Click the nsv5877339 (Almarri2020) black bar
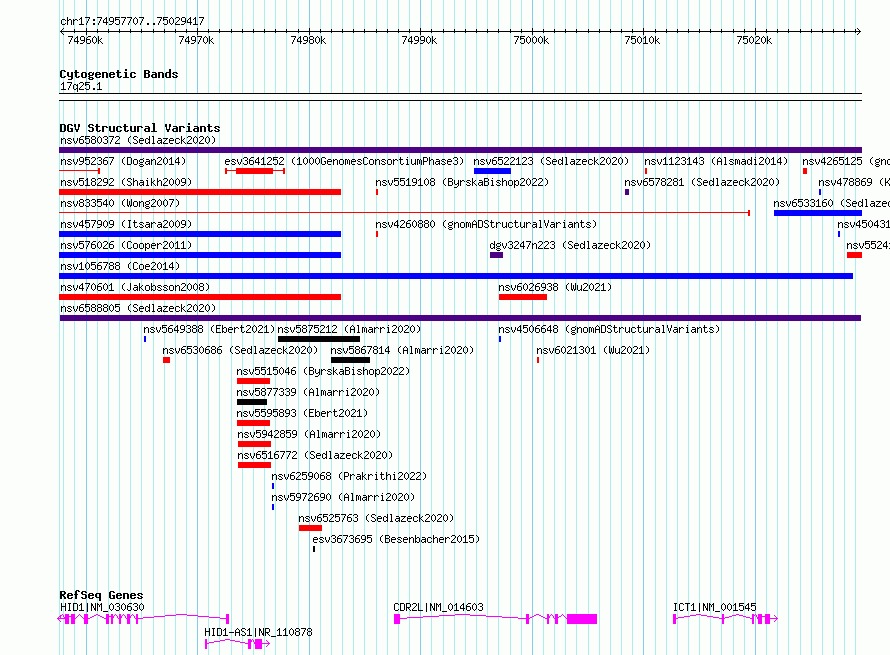890x655 pixels. (252, 402)
